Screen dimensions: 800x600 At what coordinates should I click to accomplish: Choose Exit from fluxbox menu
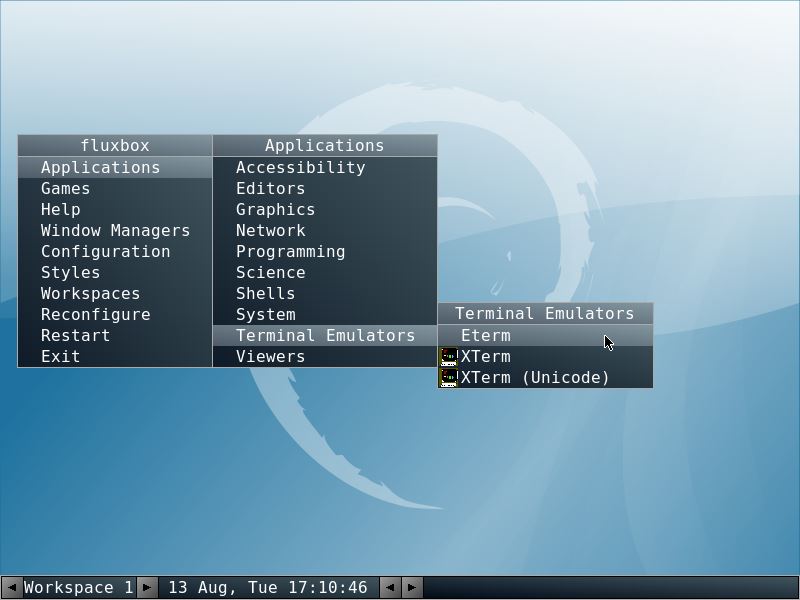(x=115, y=356)
